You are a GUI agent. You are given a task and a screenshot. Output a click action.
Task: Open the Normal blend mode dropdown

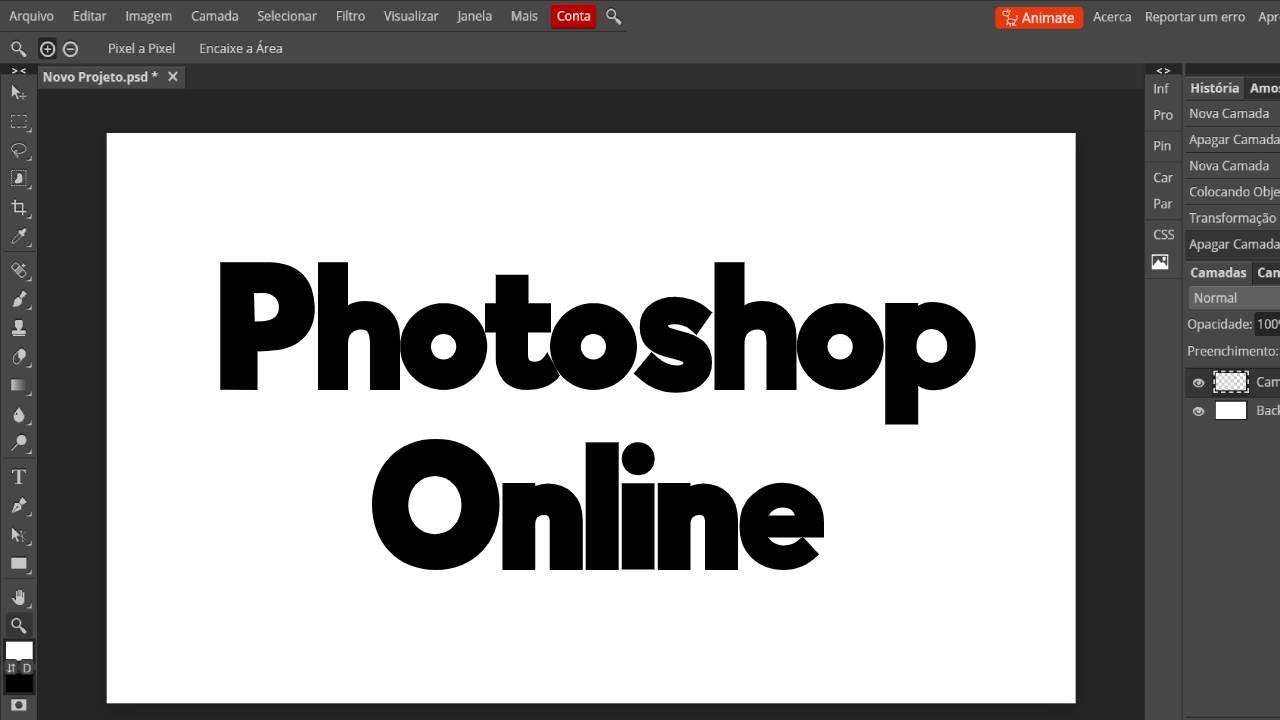point(1234,298)
